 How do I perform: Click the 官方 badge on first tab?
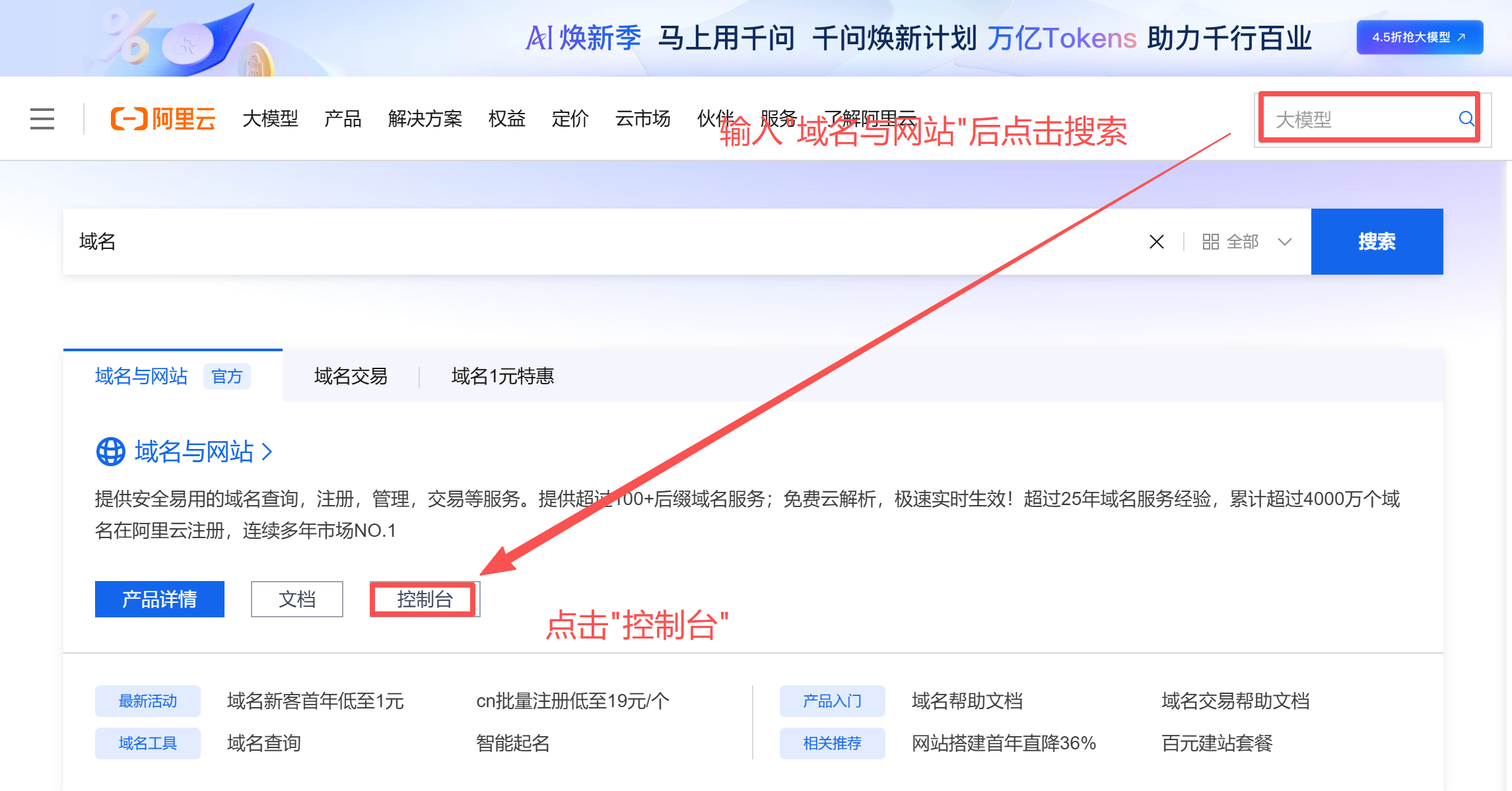pos(227,376)
